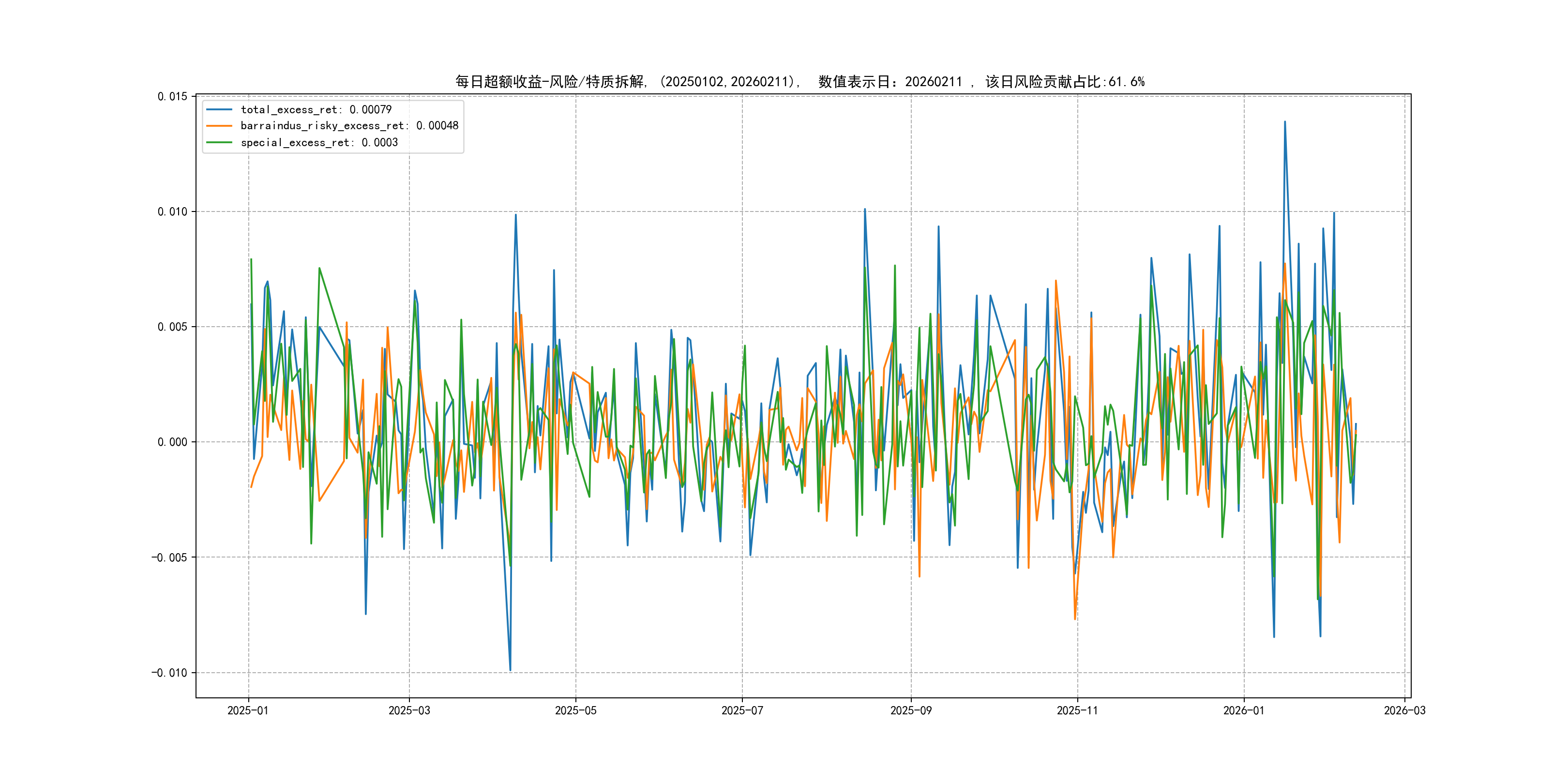This screenshot has width=1568, height=784.
Task: Click the 2025-03 x-axis tick label
Action: (x=409, y=710)
